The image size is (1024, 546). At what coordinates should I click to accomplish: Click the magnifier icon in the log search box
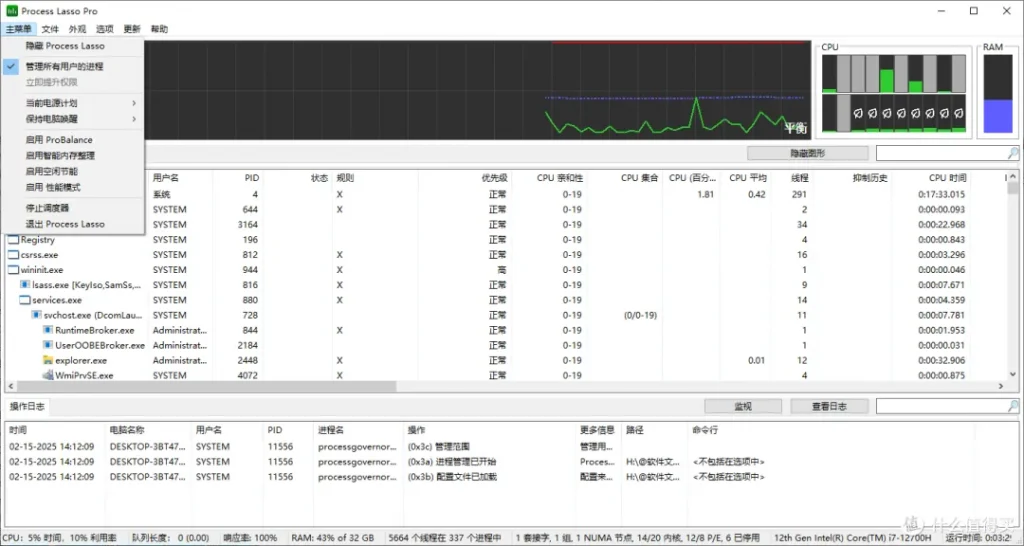(x=1013, y=406)
